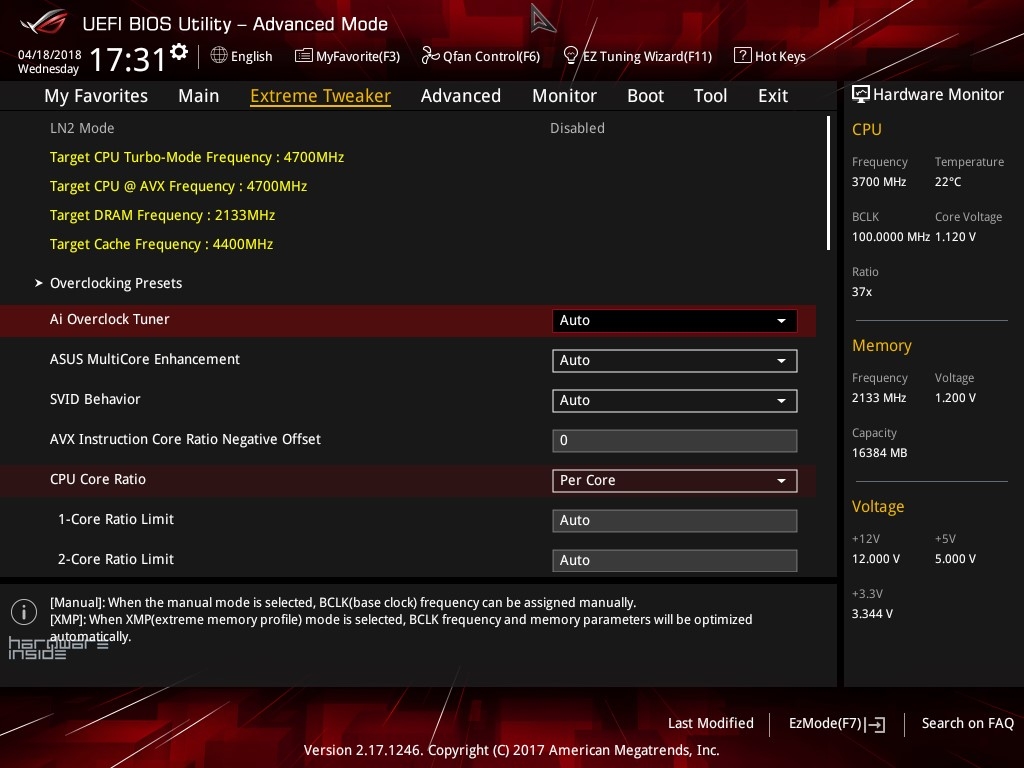
Task: Click the Ratio 37x value
Action: pyautogui.click(x=862, y=292)
